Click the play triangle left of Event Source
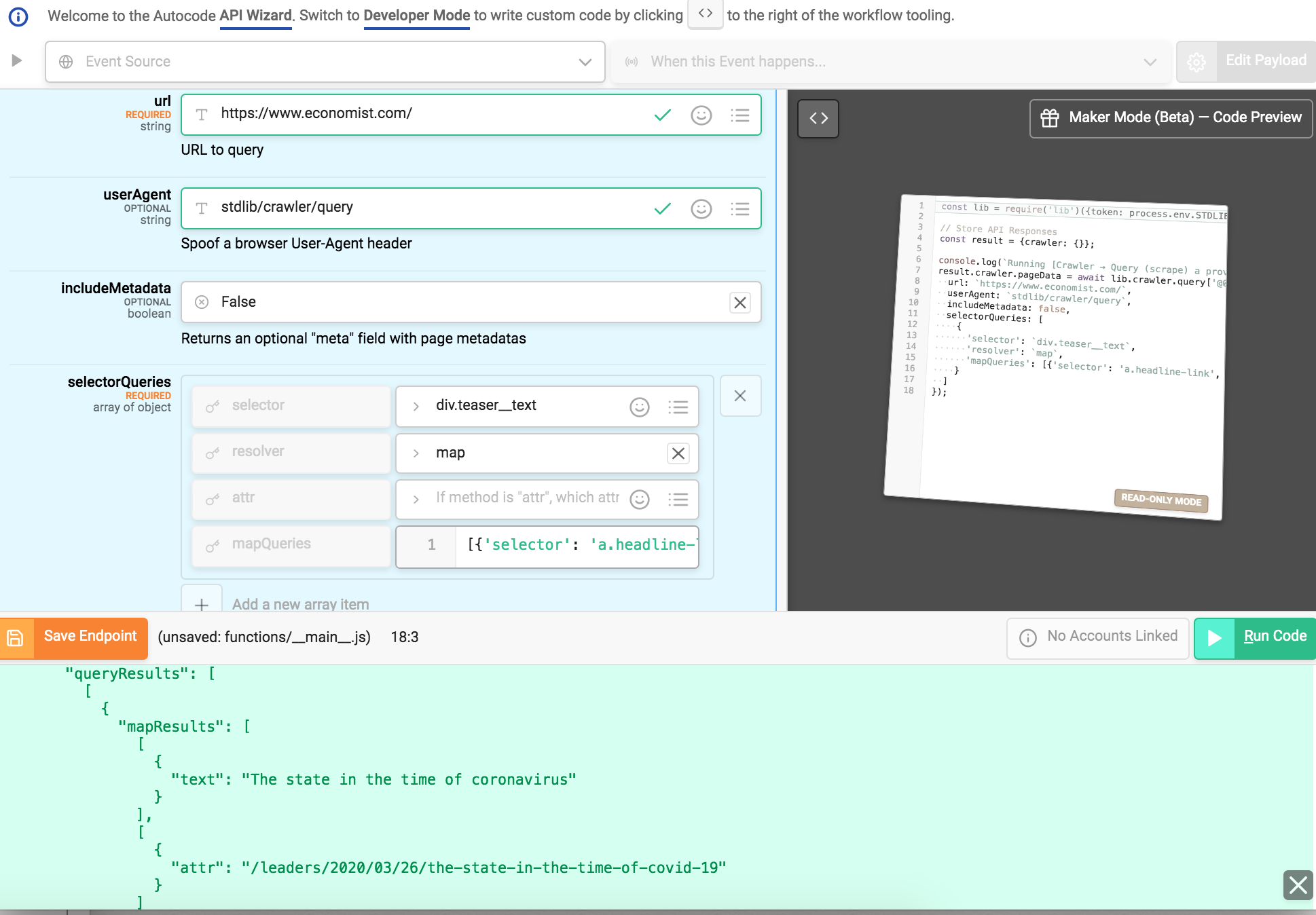1316x915 pixels. point(17,60)
